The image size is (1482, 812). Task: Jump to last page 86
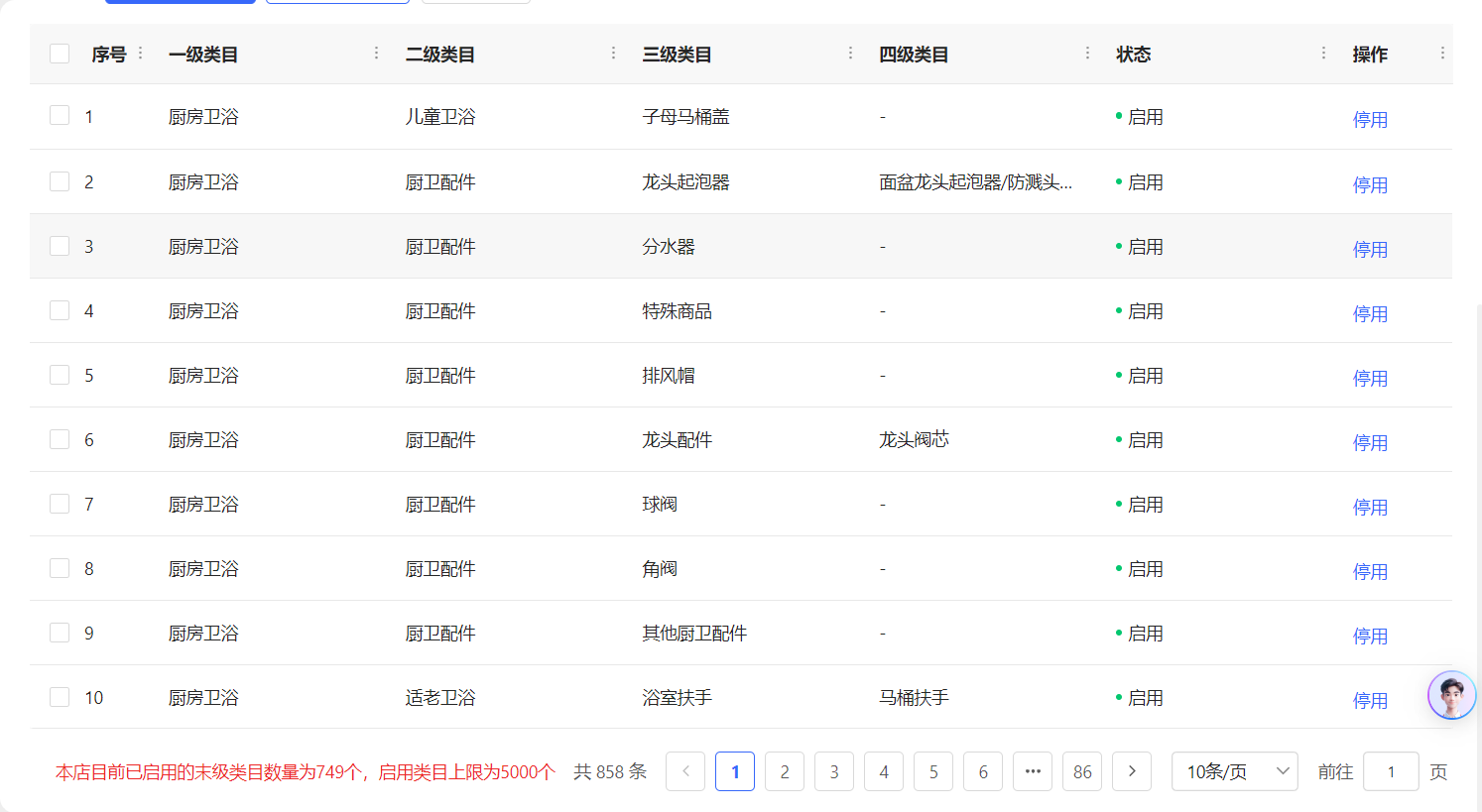1082,771
